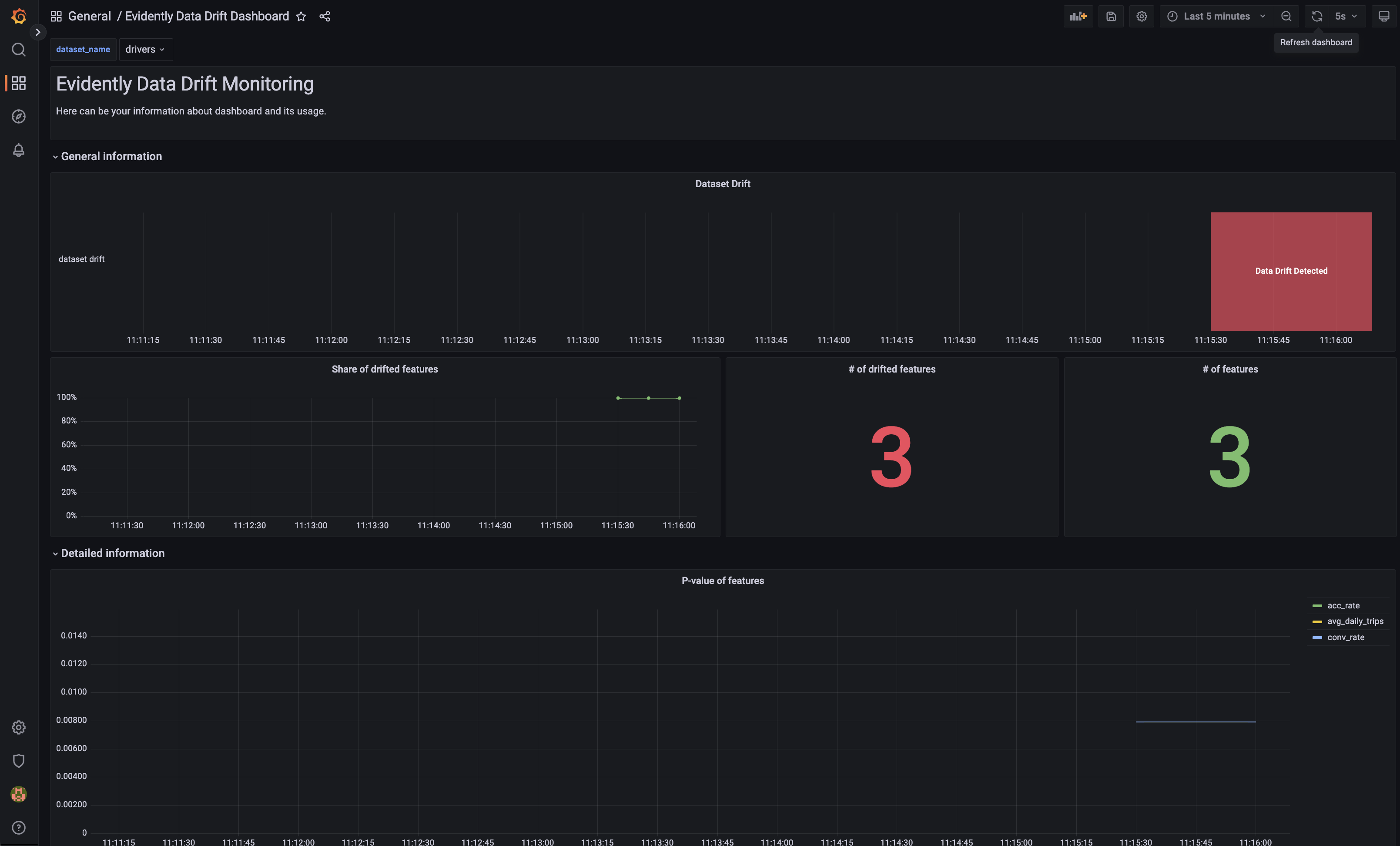Click the 'dataset drift' row label
This screenshot has width=1400, height=846.
coord(81,259)
